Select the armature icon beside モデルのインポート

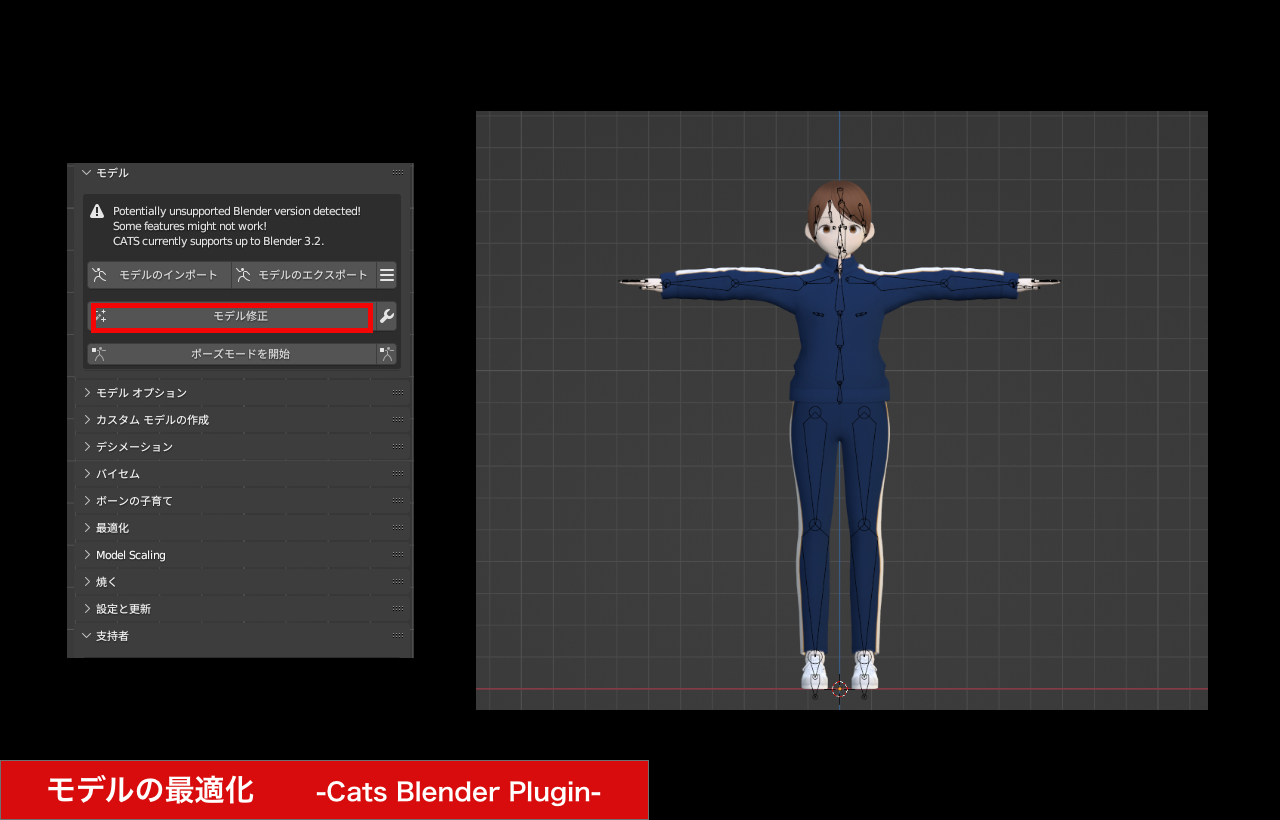click(99, 274)
